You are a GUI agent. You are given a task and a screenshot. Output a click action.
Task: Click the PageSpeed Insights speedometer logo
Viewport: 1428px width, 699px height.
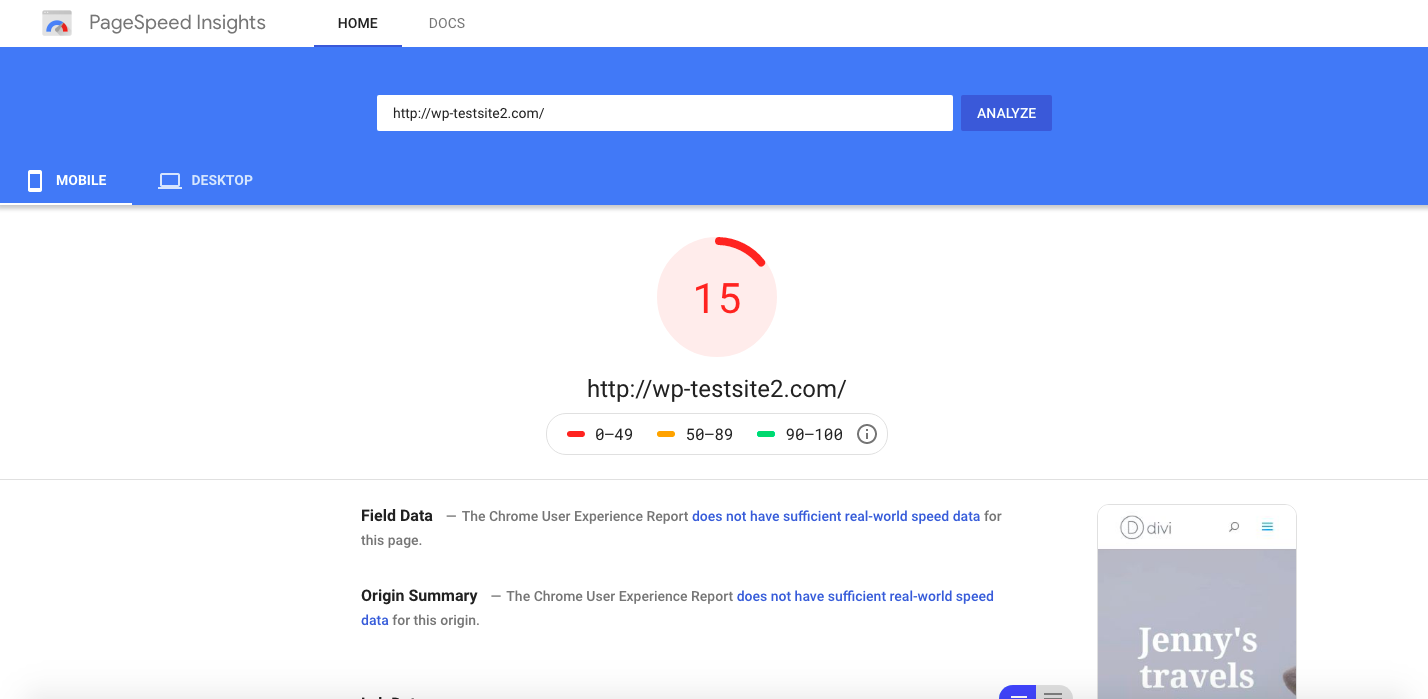[57, 23]
